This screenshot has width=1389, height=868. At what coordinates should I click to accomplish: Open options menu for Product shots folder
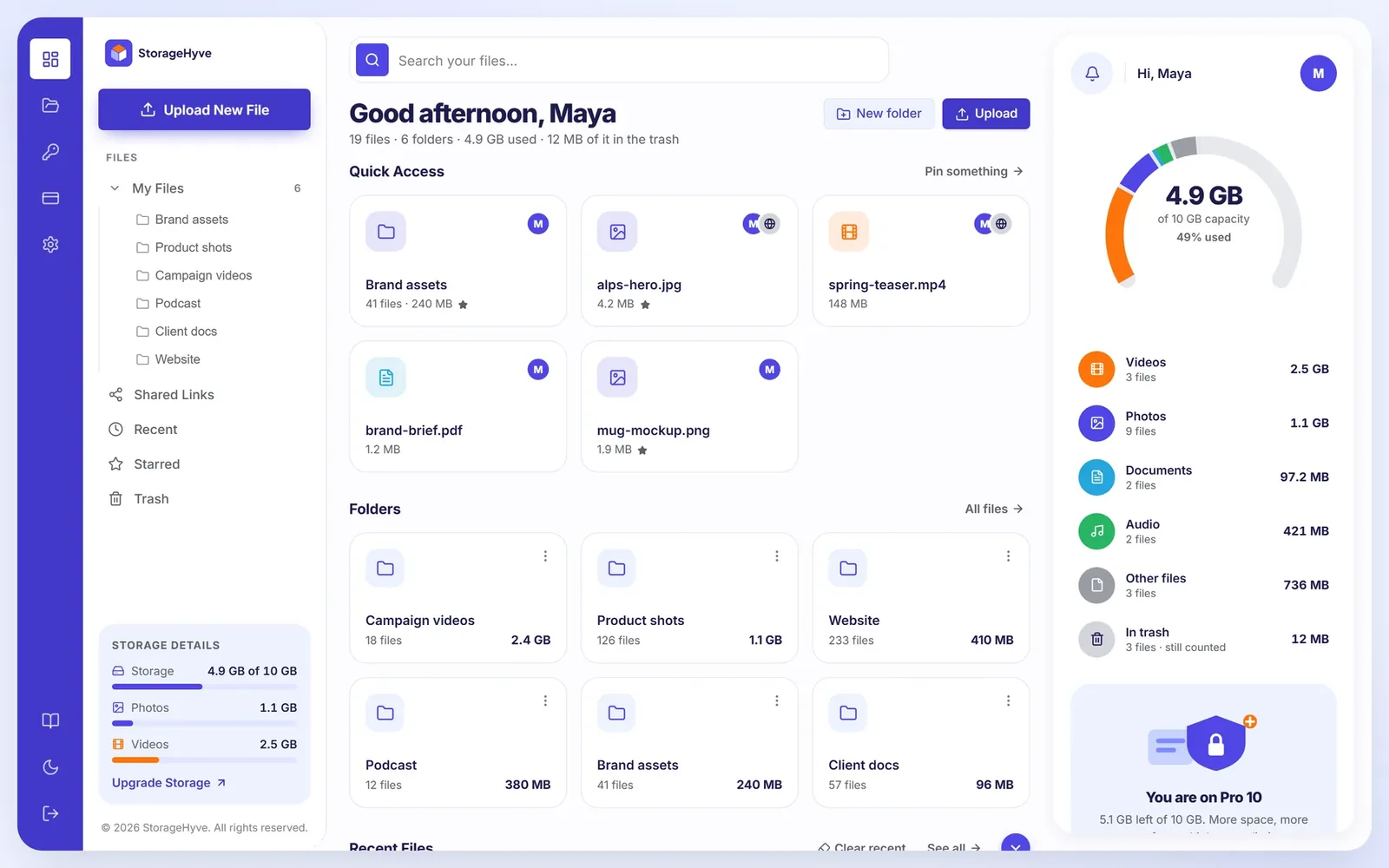(x=777, y=556)
